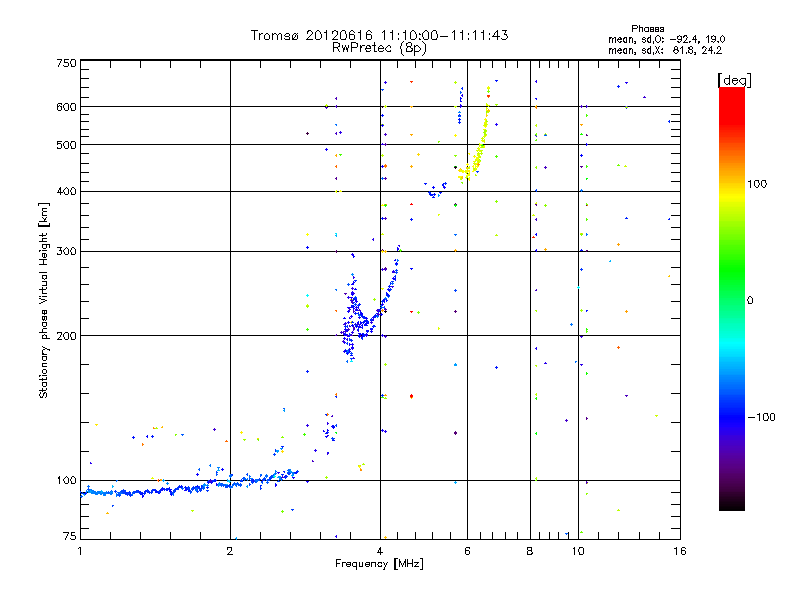Viewport: 800px width, 600px height.
Task: Click the color bar tick label "-100"
Action: (x=761, y=417)
